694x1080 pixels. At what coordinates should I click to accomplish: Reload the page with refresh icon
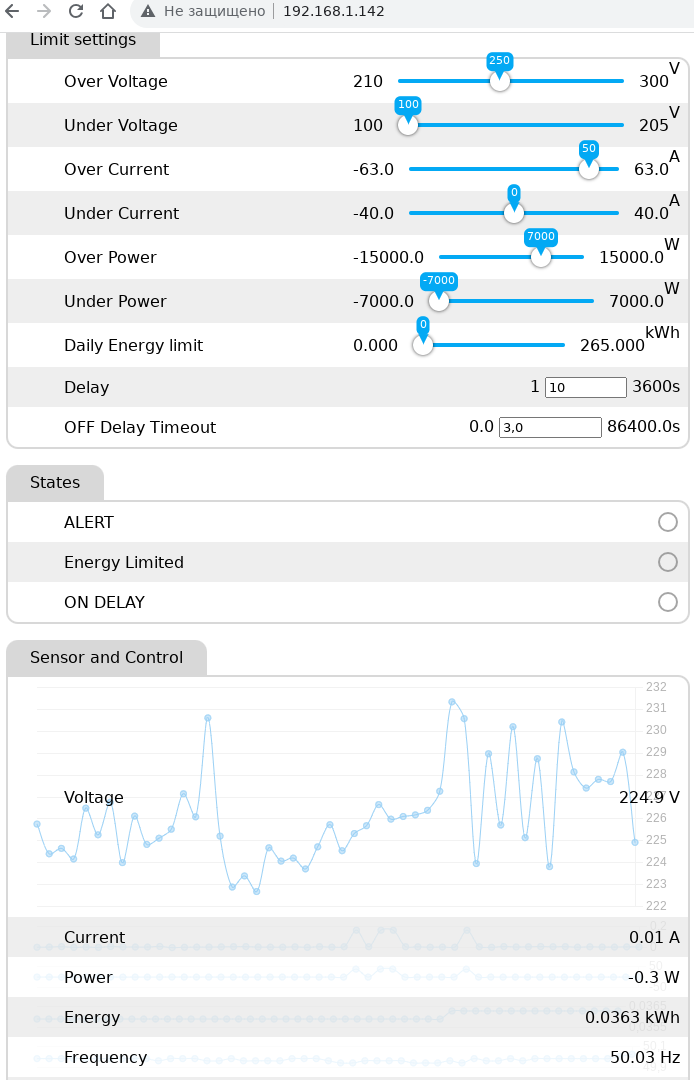point(76,11)
